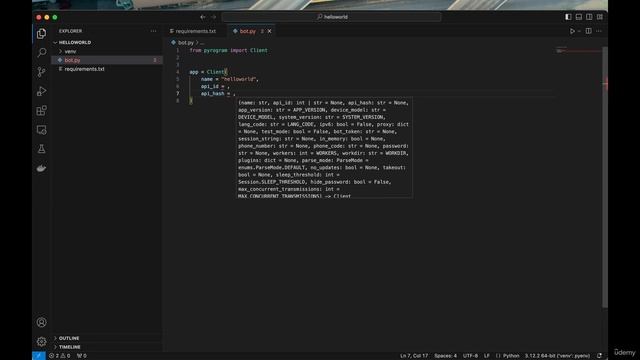Open the Manage gear settings
The width and height of the screenshot is (640, 360).
coord(41,341)
